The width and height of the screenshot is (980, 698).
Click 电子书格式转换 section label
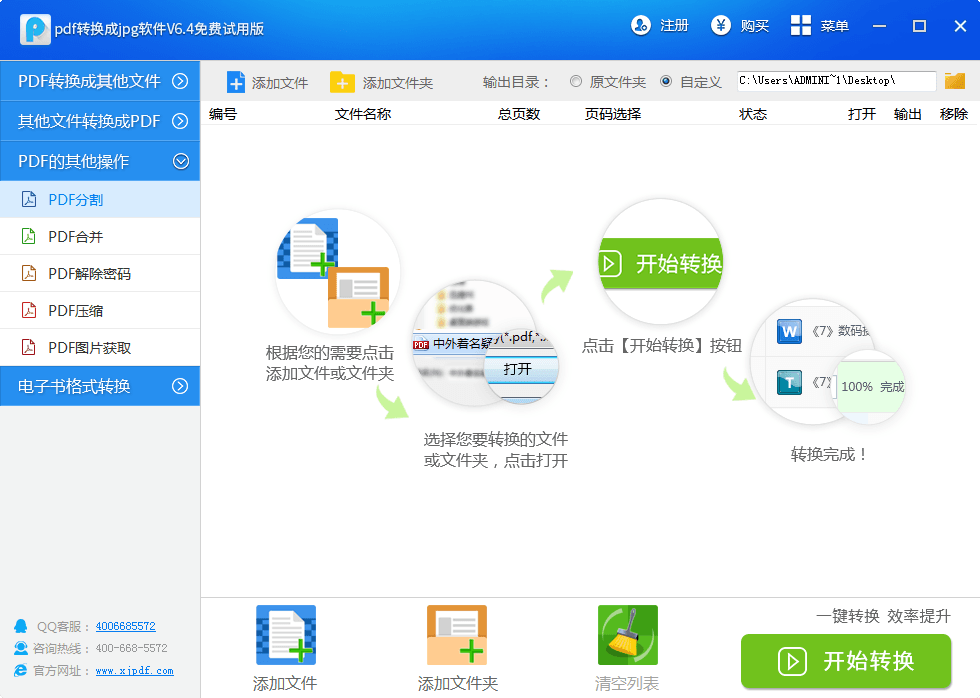click(x=74, y=386)
